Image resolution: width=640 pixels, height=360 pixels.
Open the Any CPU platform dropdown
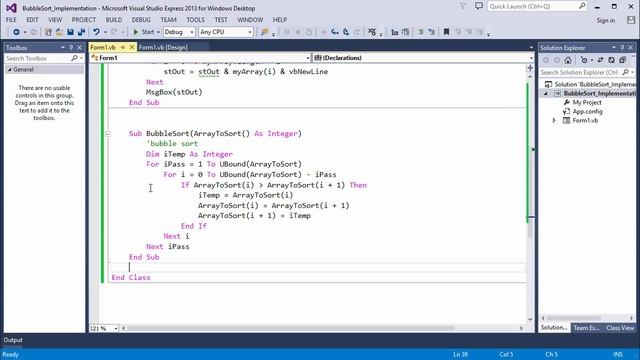(x=225, y=32)
